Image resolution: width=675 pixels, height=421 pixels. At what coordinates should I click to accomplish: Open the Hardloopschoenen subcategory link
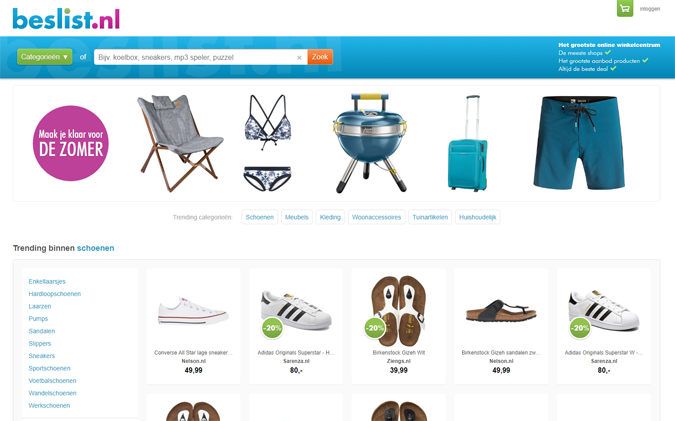[55, 294]
